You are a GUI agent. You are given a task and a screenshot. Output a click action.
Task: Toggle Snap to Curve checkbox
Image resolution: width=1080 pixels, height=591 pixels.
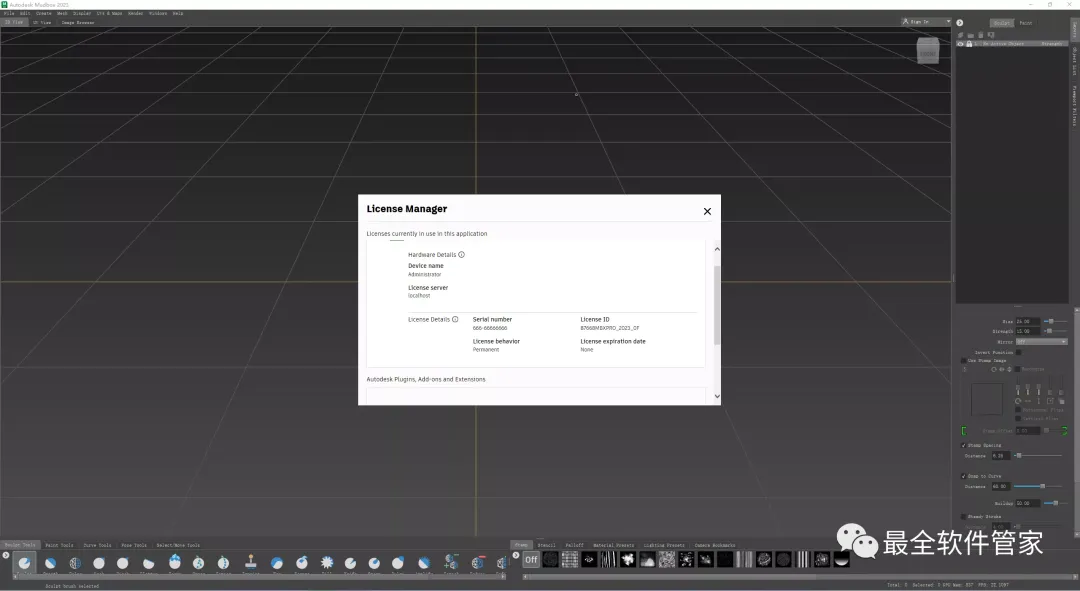964,476
